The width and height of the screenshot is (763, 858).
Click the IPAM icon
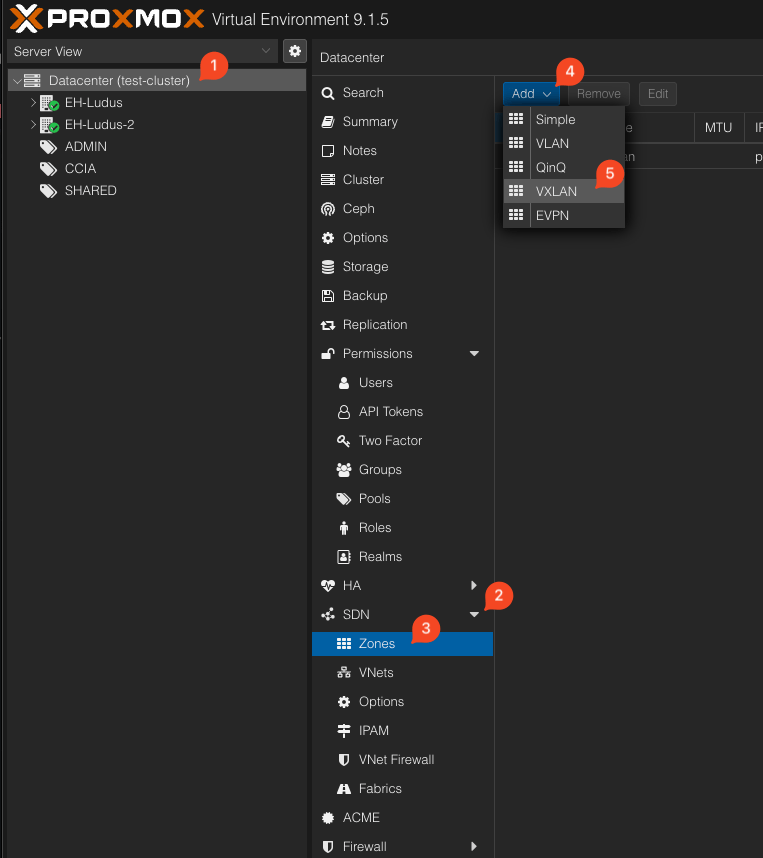coord(344,731)
